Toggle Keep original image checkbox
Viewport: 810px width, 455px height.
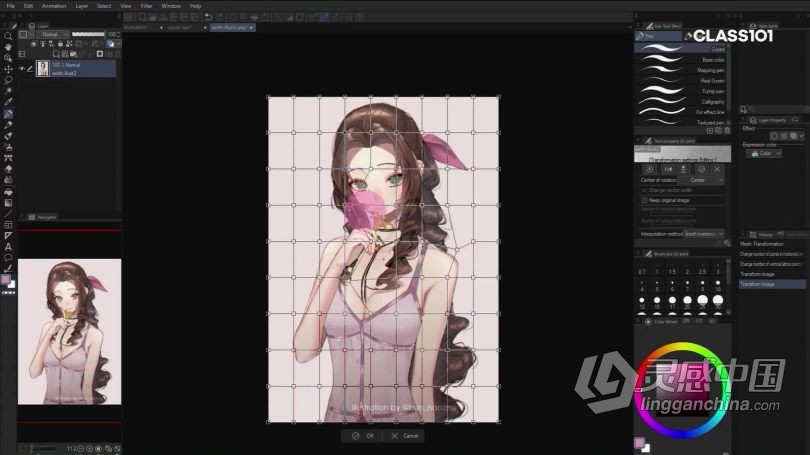point(644,200)
